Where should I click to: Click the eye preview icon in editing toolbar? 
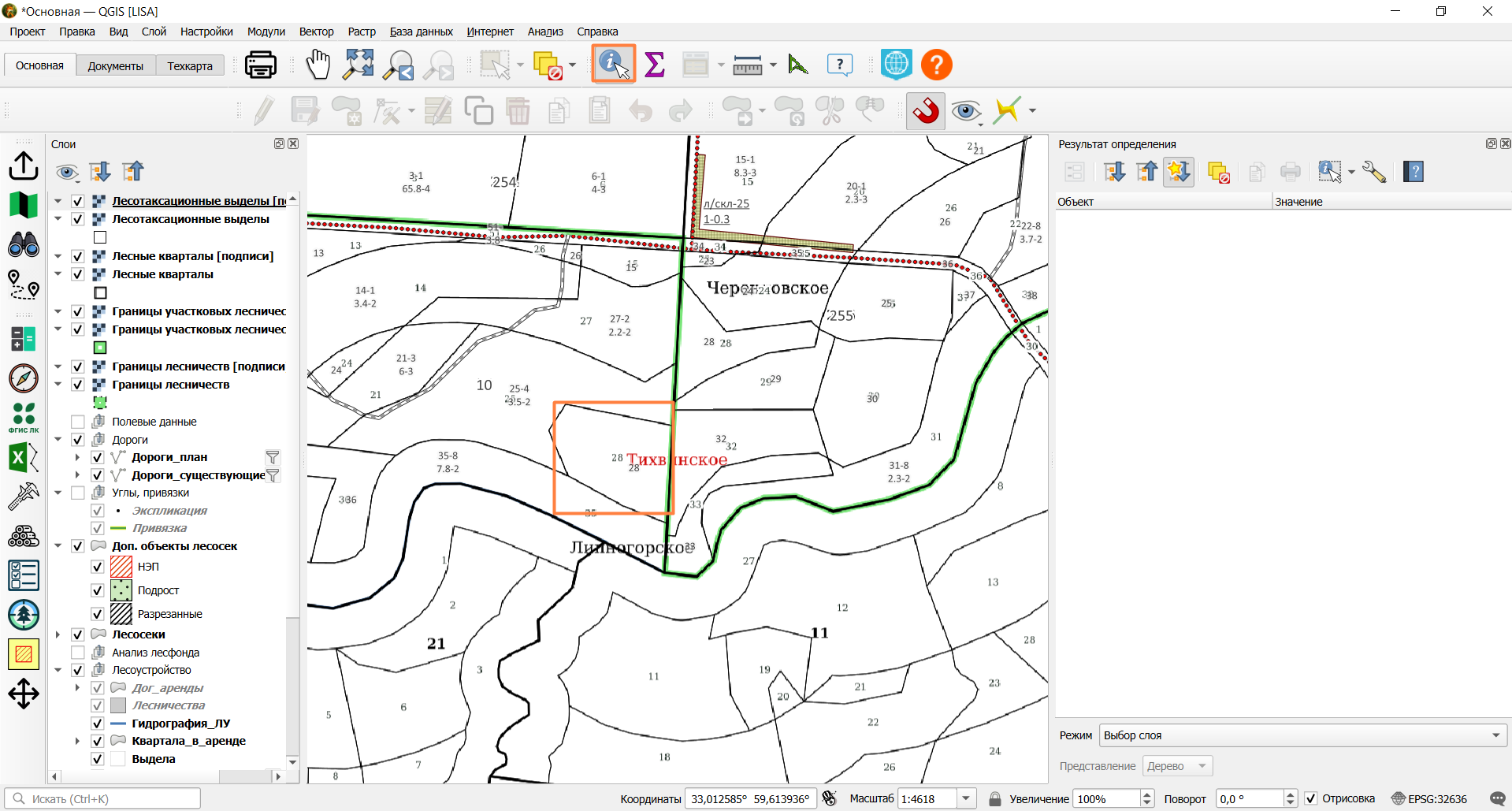pos(966,111)
